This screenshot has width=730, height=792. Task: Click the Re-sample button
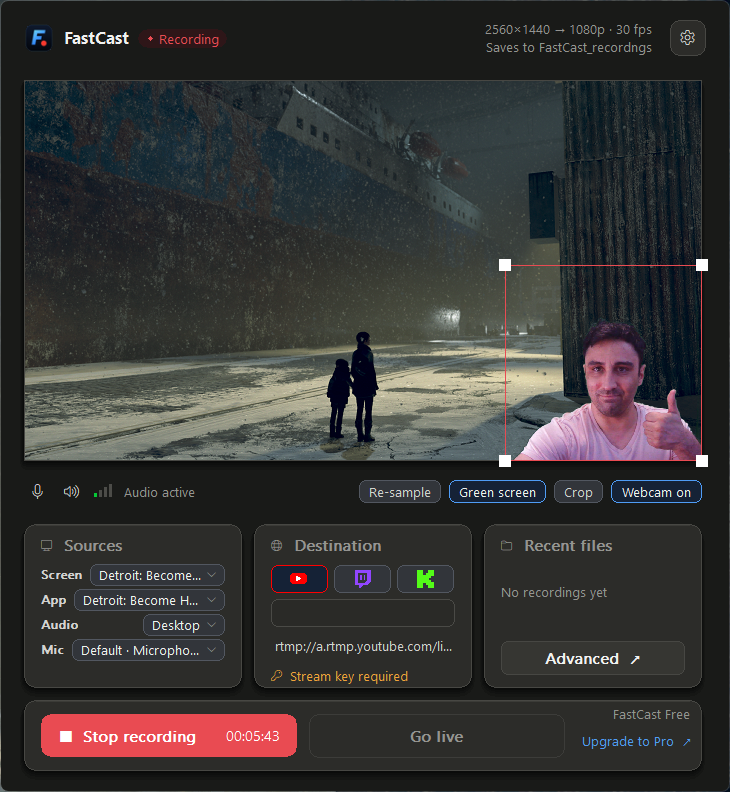pos(400,492)
